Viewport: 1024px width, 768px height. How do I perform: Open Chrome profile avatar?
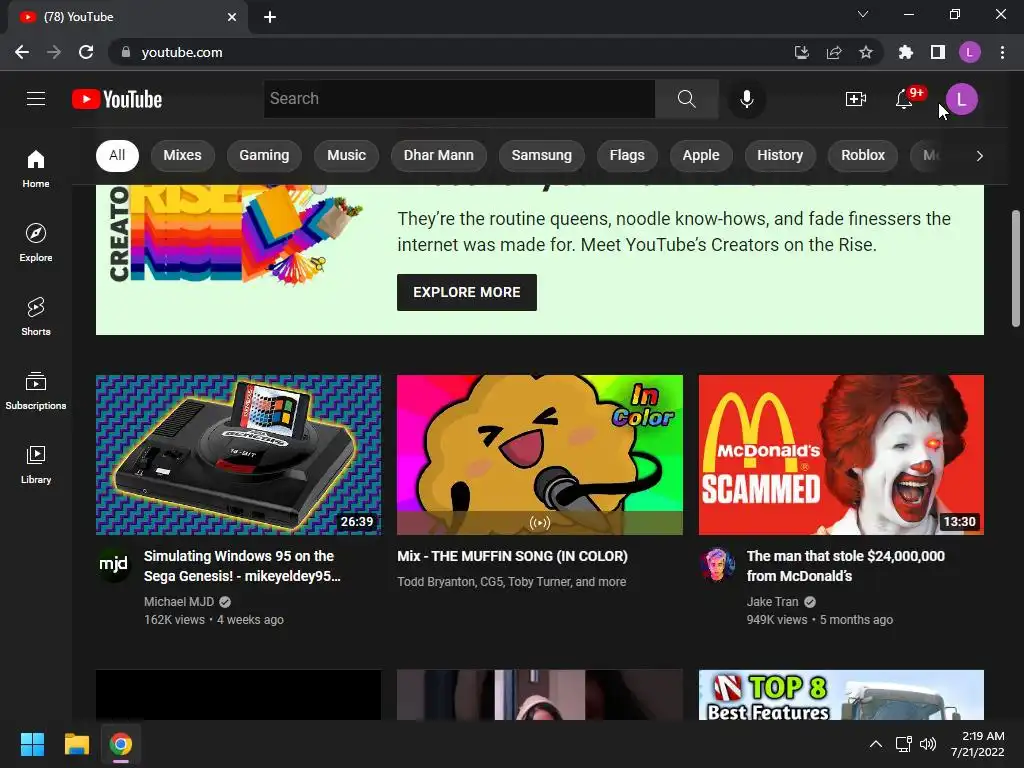tap(970, 52)
